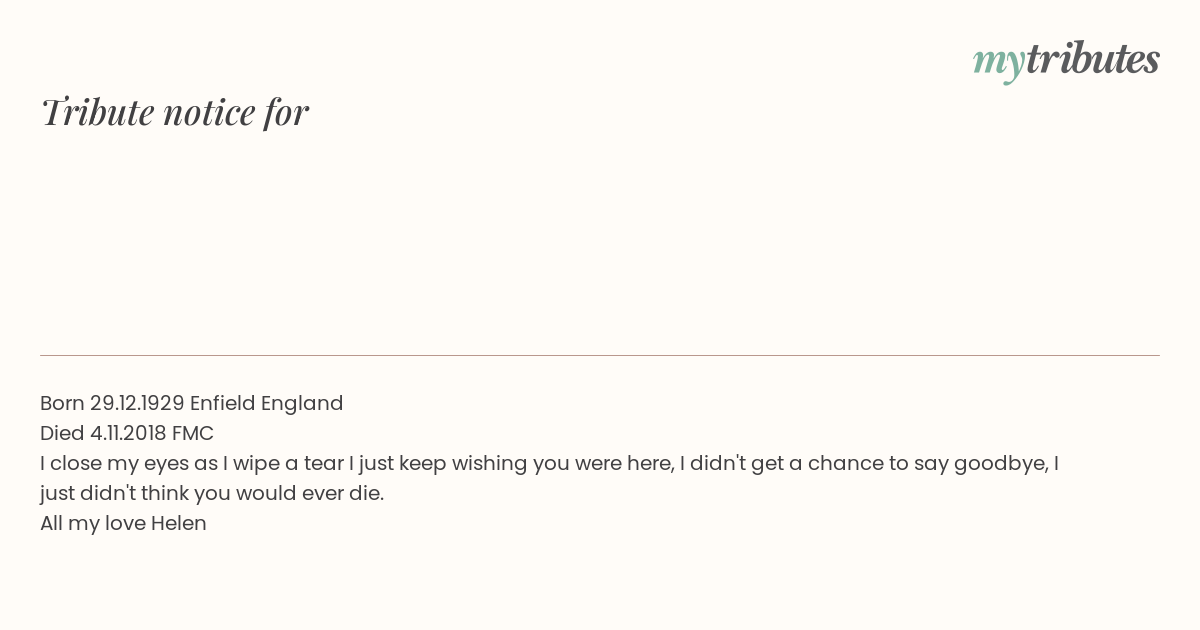Click the horizontal divider line
Image resolution: width=1200 pixels, height=630 pixels.
[600, 355]
